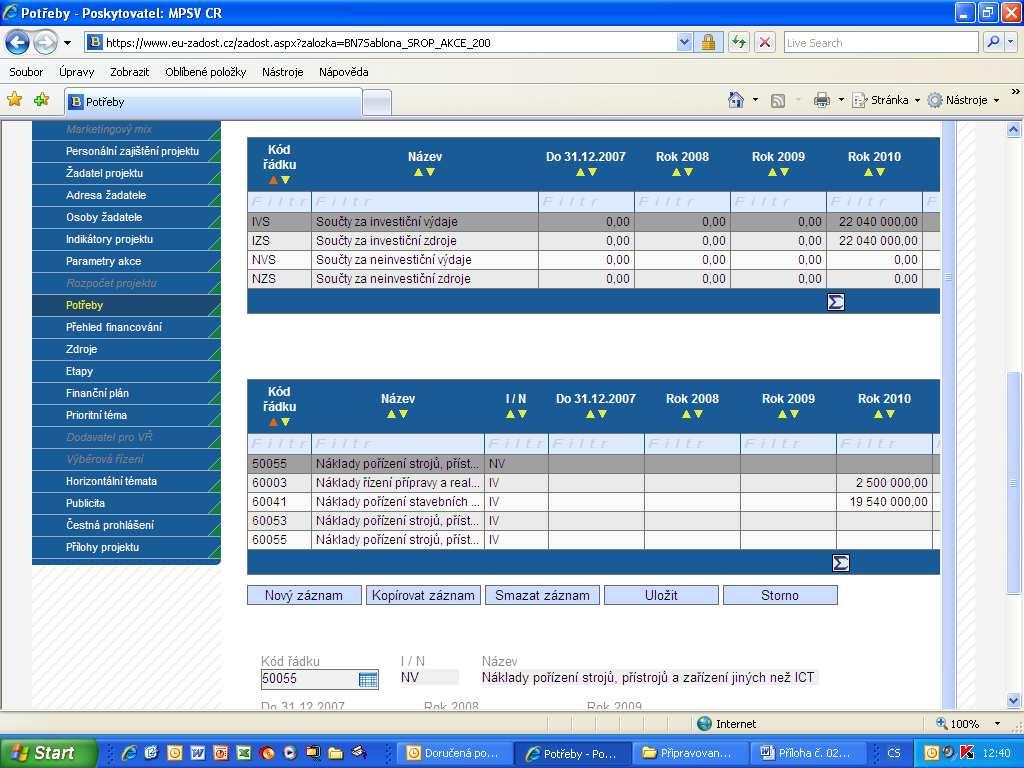Image resolution: width=1024 pixels, height=768 pixels.
Task: Open the Nápověda menu
Action: [344, 72]
